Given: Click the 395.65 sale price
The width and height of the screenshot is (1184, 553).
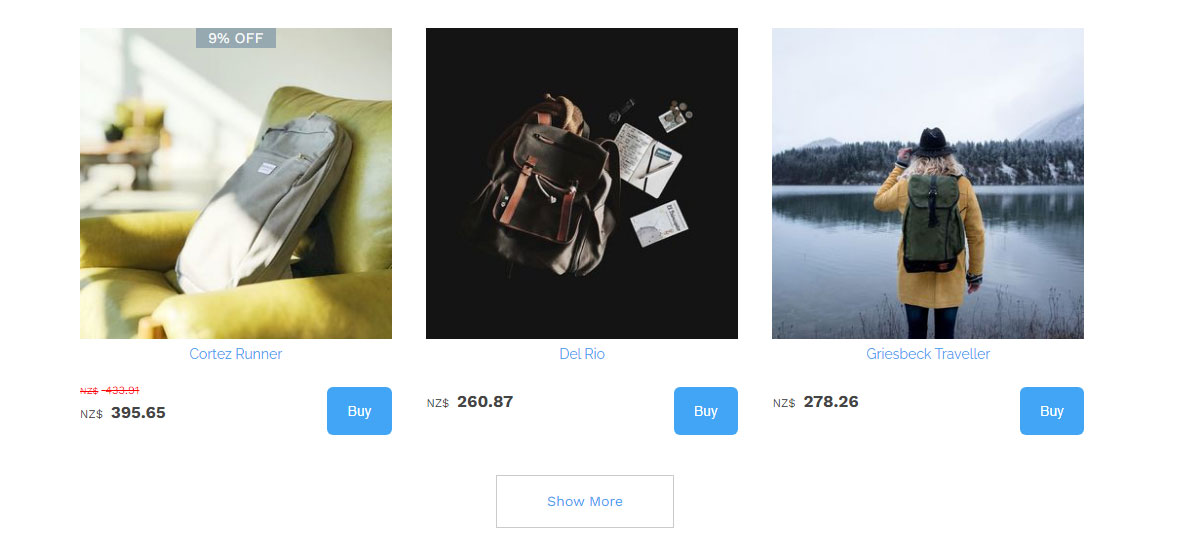Looking at the screenshot, I should (138, 412).
